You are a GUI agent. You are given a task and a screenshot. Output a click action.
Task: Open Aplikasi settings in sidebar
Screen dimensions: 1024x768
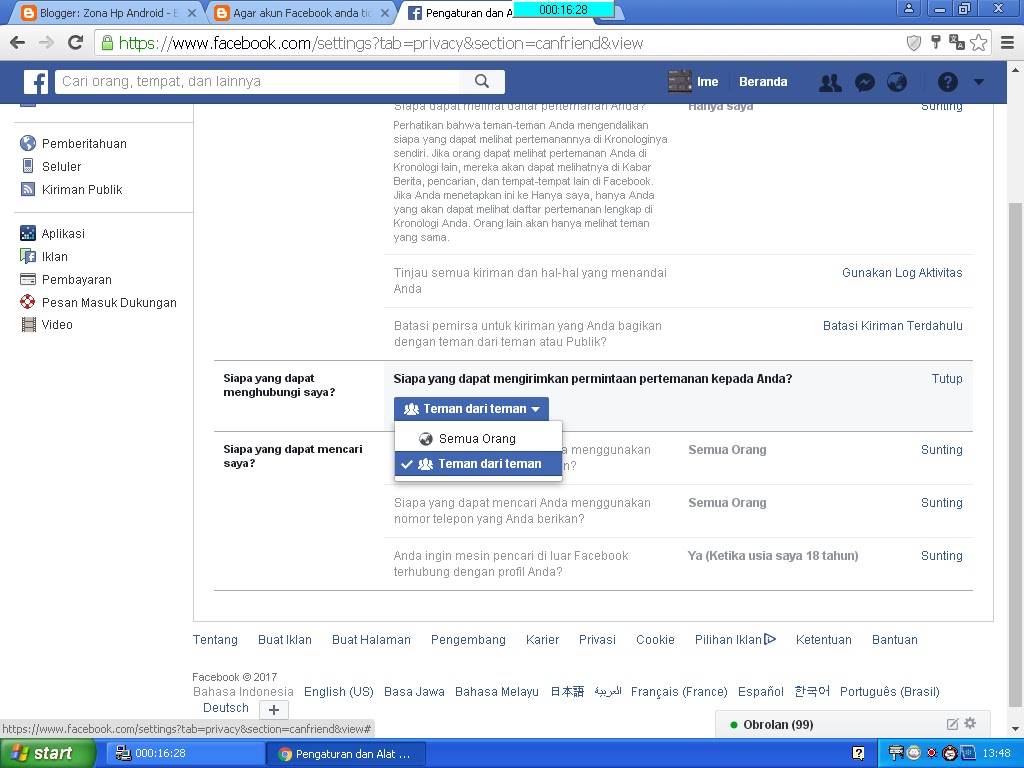[63, 233]
